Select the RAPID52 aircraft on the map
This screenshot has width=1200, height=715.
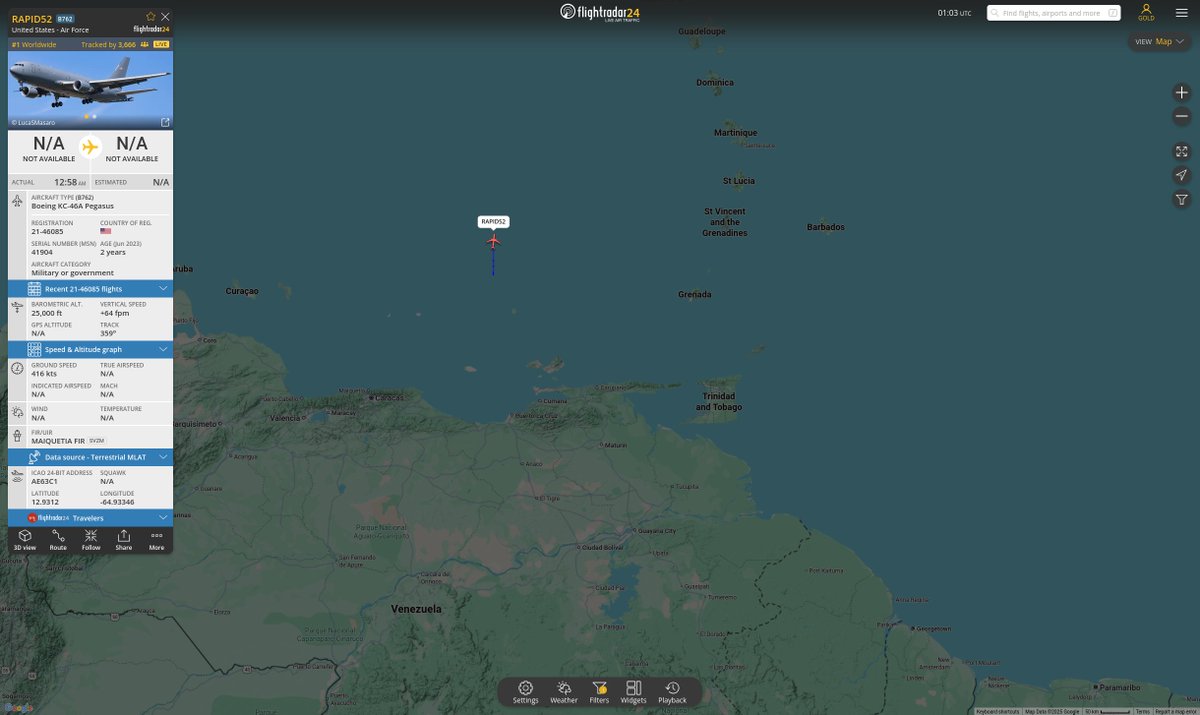pos(493,241)
